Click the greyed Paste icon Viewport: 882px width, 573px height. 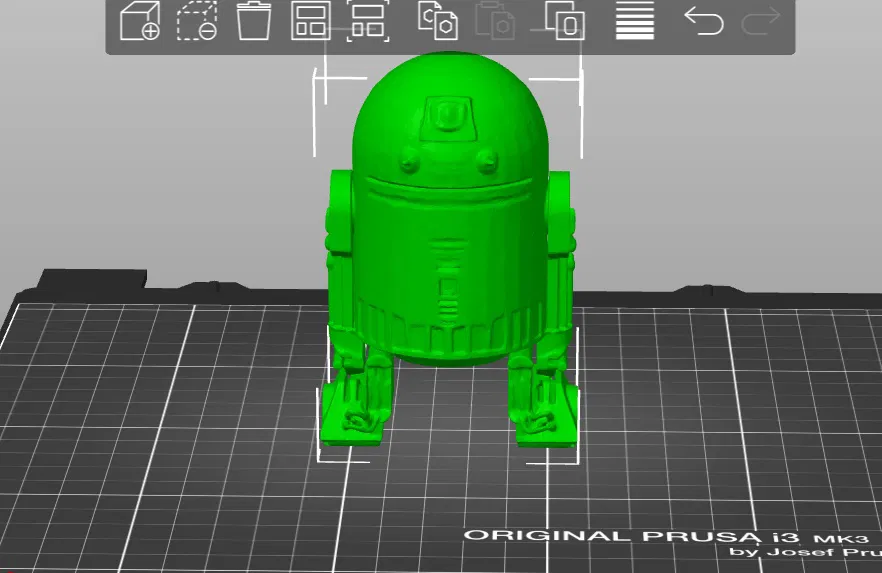[495, 21]
